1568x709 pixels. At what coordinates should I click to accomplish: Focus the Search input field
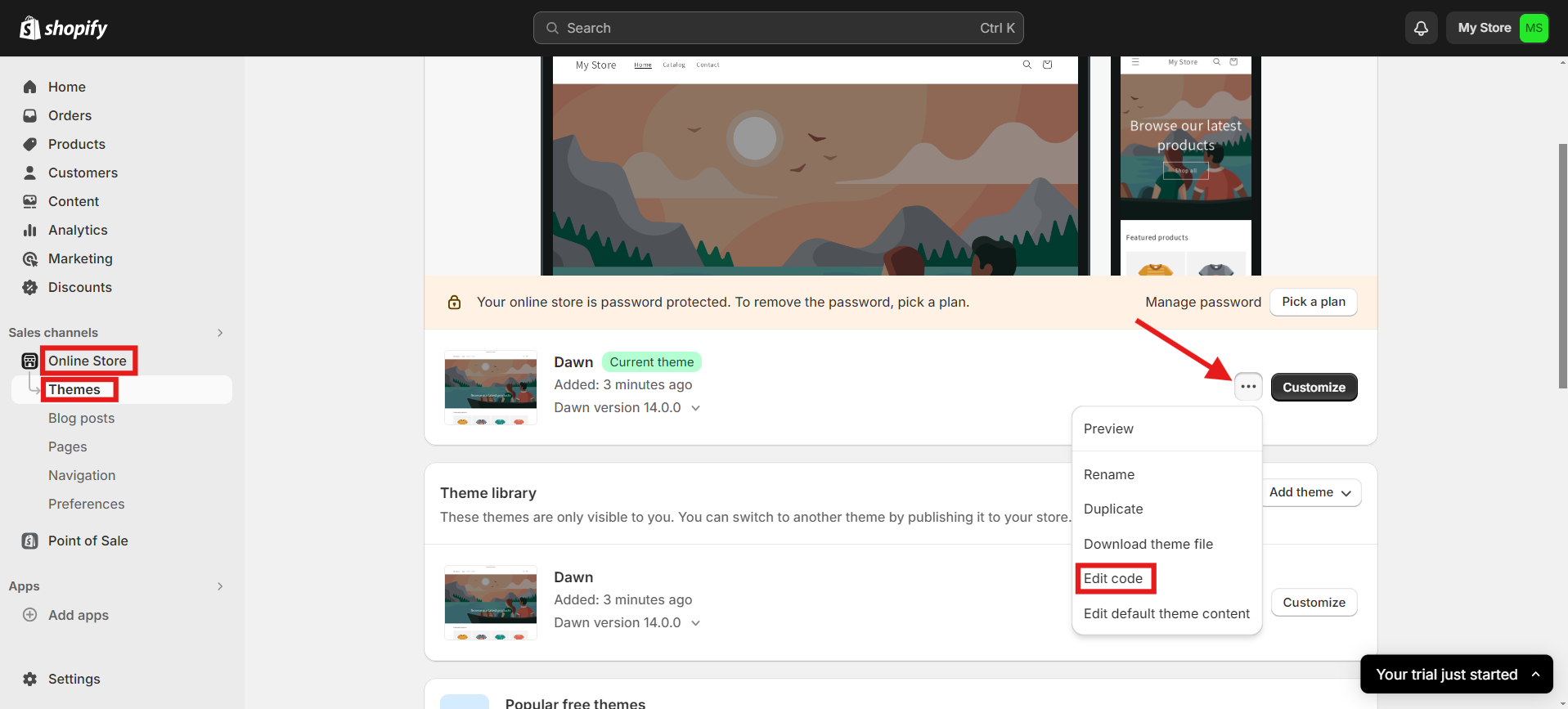pos(769,28)
